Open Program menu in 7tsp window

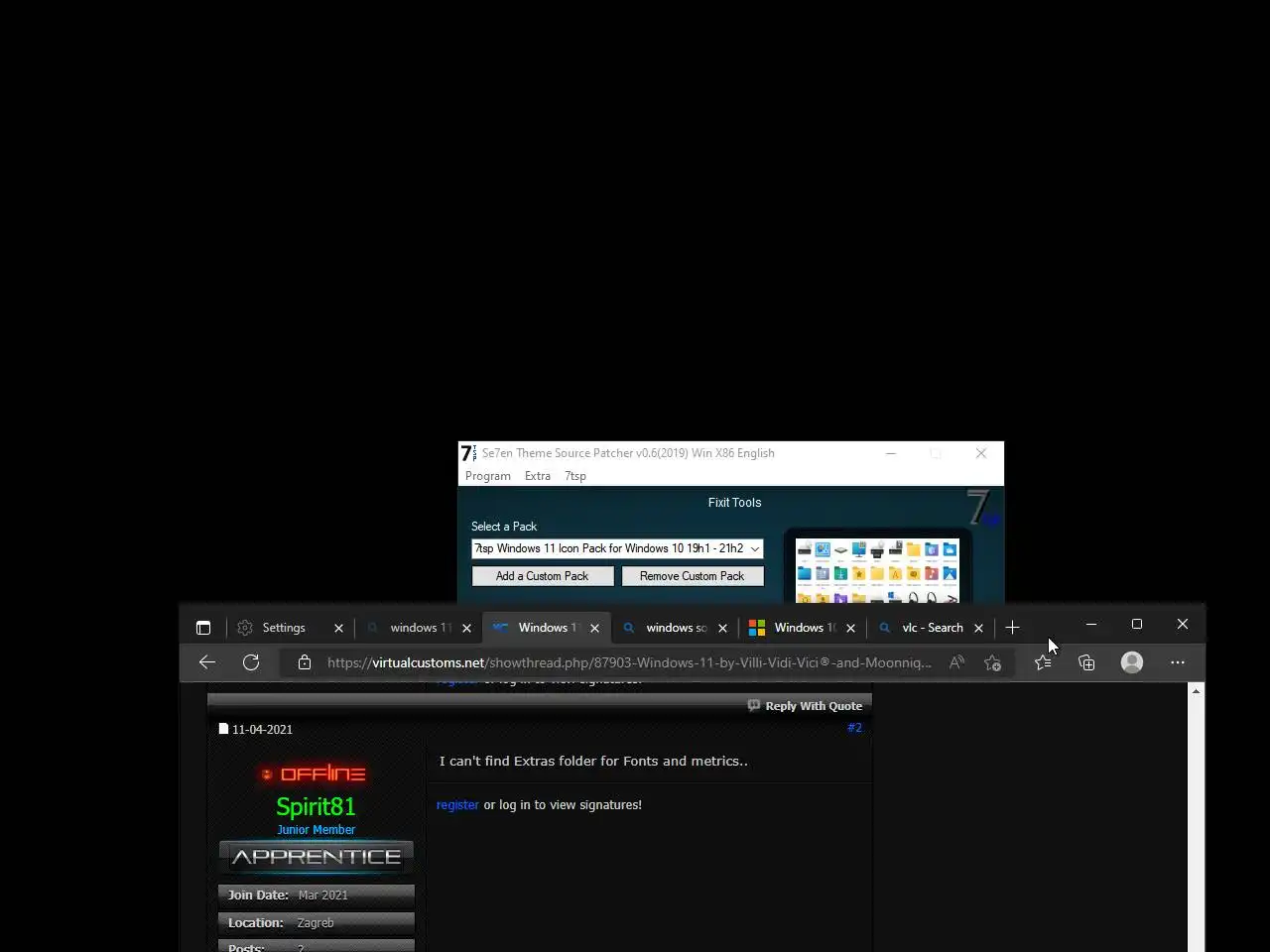[488, 476]
